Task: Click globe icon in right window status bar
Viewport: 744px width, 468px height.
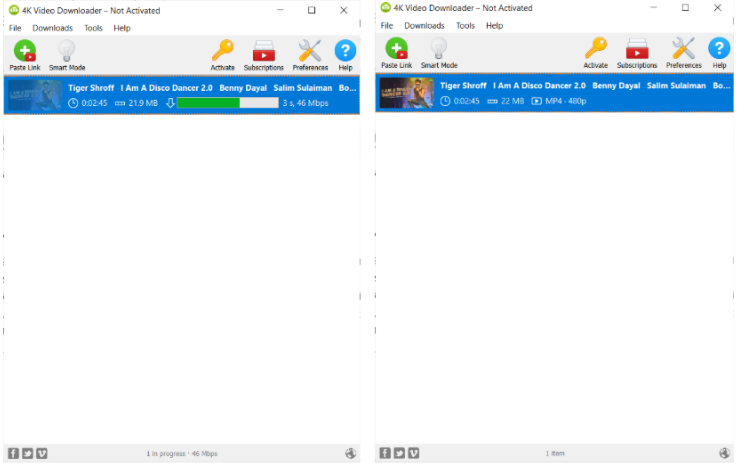Action: 724,453
